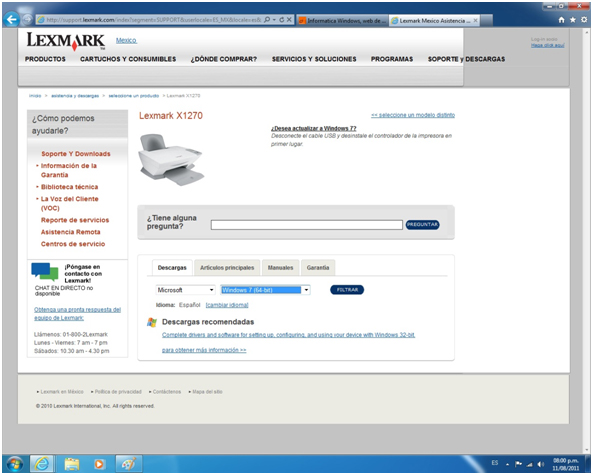This screenshot has height=475, width=593.
Task: Click the ES language indicator
Action: [x=495, y=463]
